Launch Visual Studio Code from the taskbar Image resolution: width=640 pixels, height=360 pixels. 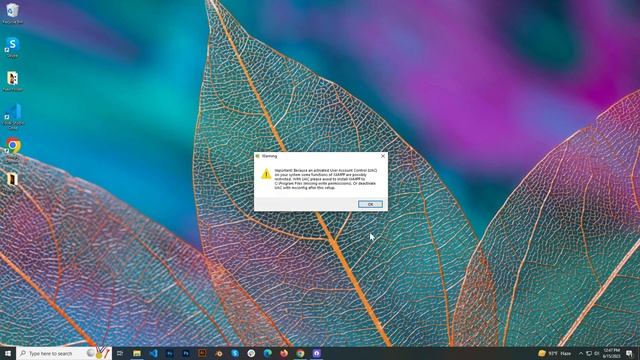tap(153, 353)
